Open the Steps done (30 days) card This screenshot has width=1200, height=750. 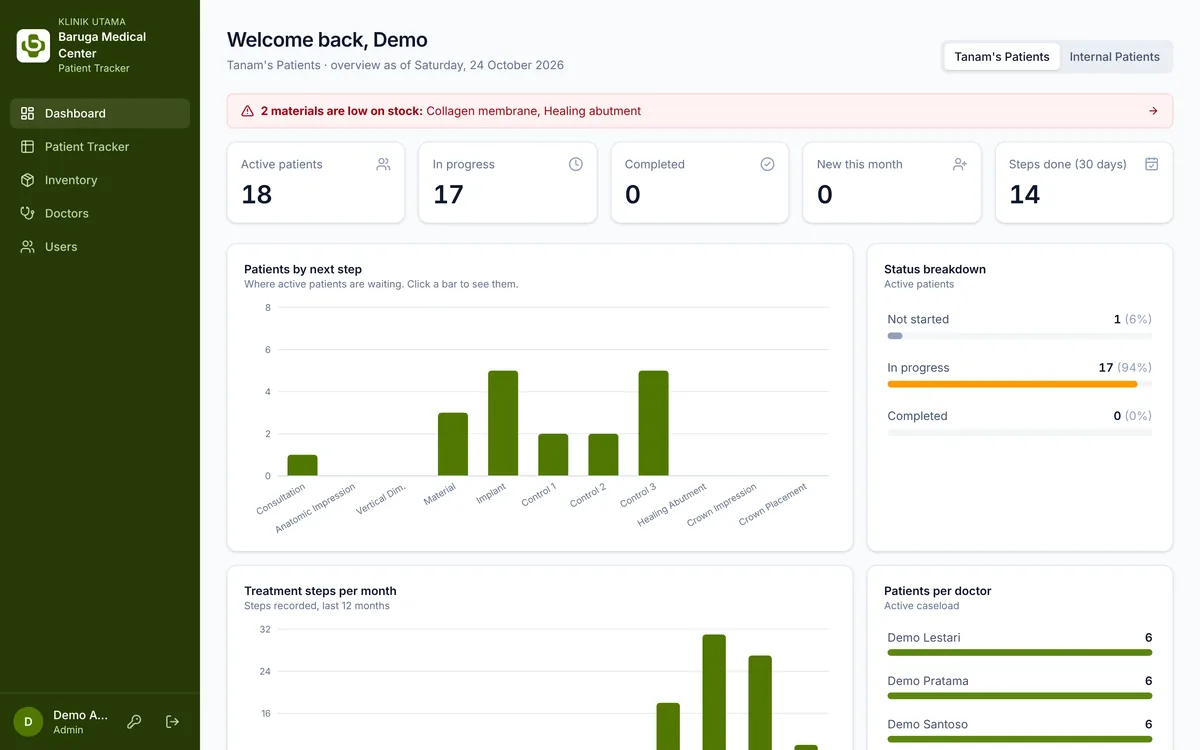tap(1084, 182)
